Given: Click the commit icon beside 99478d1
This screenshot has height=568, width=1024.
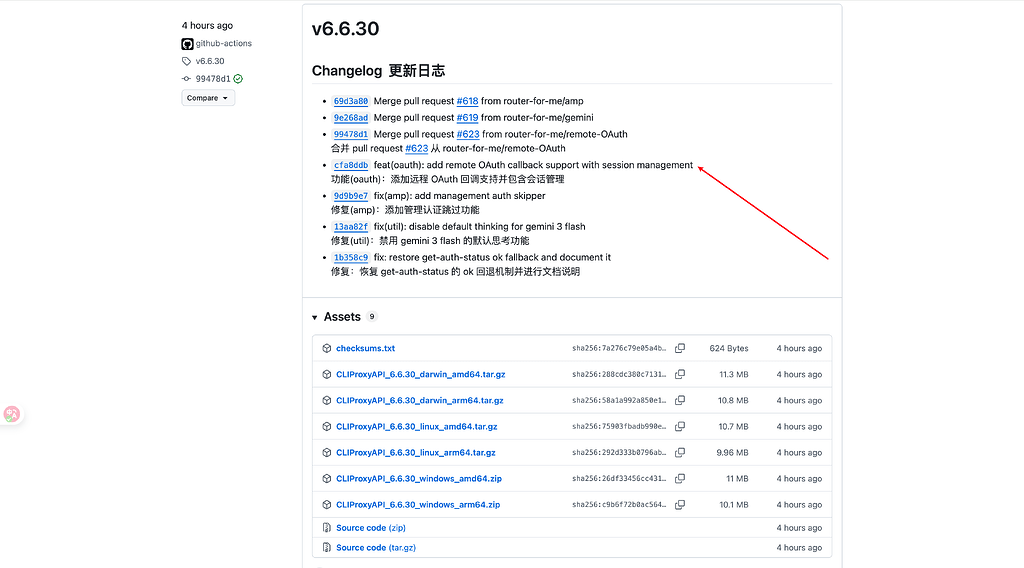Looking at the screenshot, I should tap(187, 78).
